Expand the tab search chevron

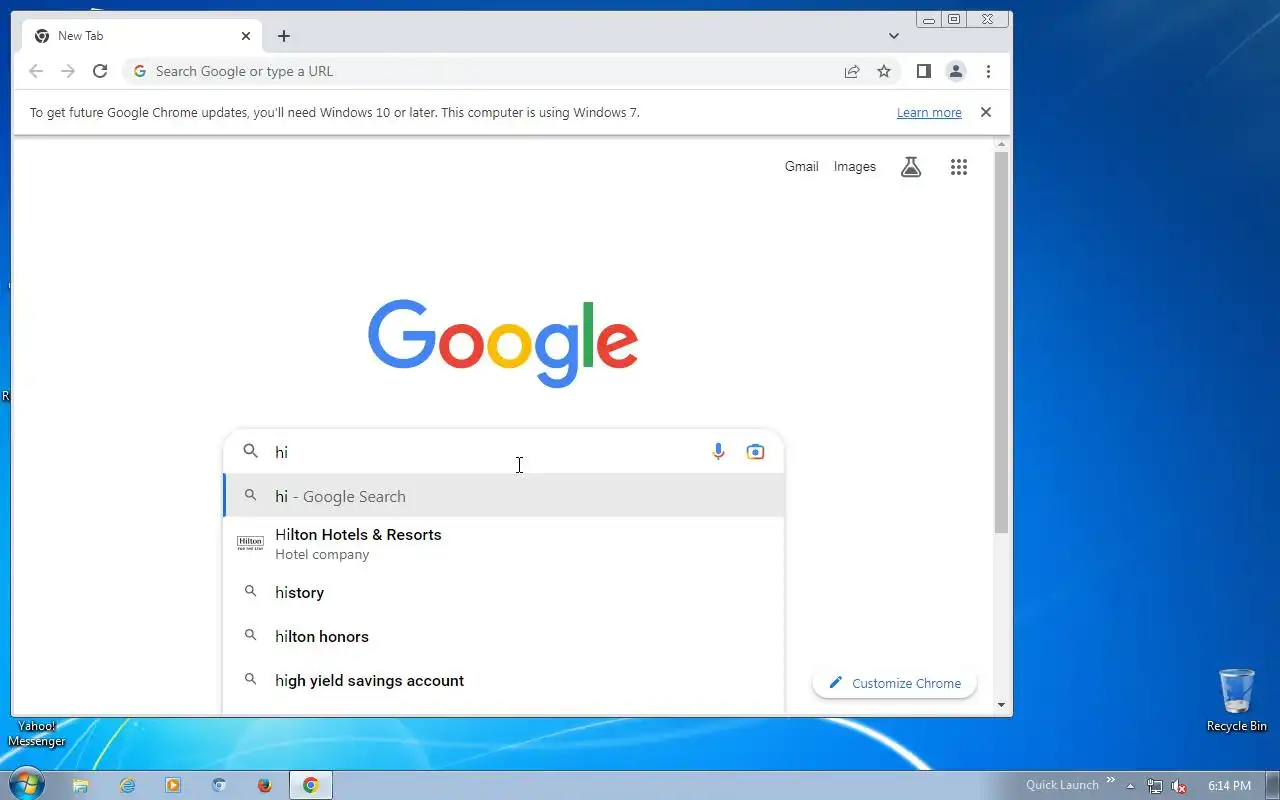point(894,36)
